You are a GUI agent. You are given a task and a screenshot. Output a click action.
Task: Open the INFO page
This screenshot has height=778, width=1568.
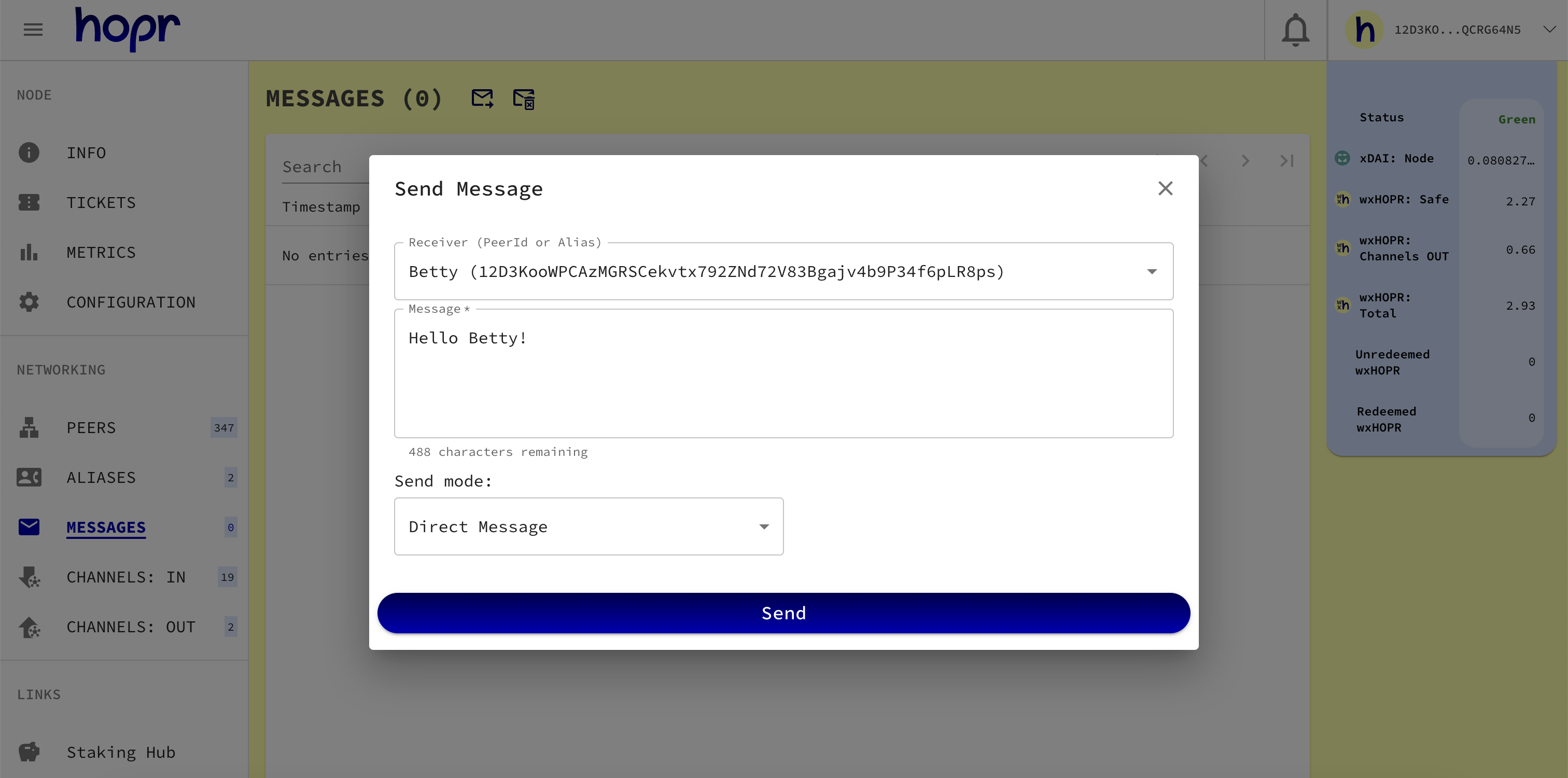click(x=87, y=153)
